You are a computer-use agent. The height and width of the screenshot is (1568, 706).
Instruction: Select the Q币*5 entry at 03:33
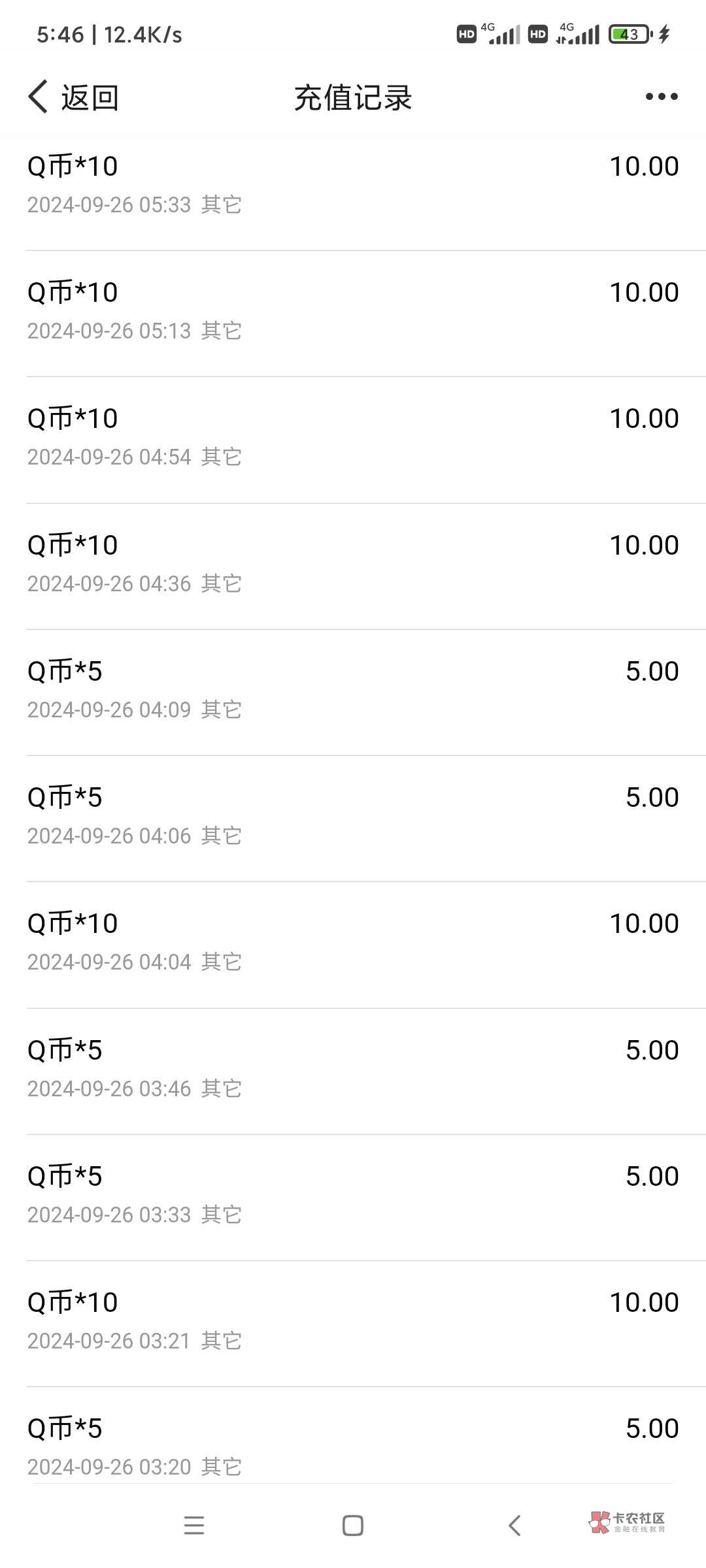click(353, 1194)
